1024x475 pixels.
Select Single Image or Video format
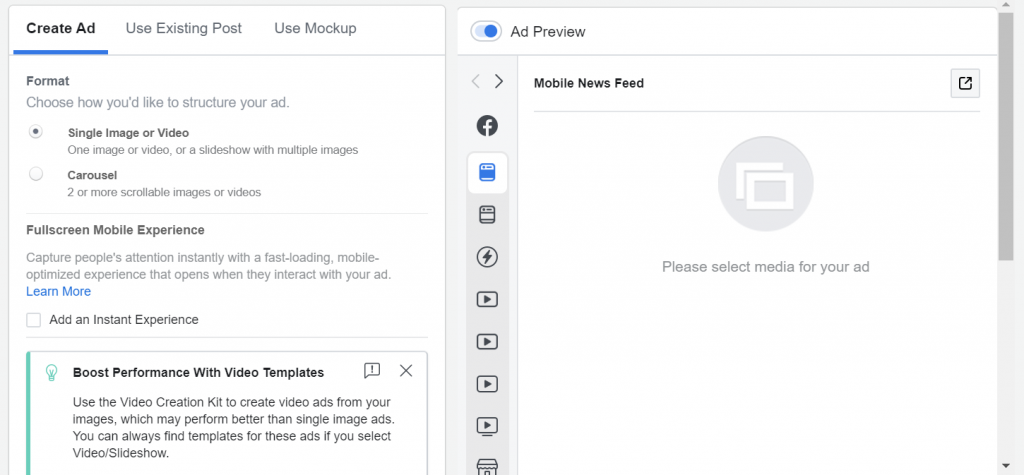click(36, 132)
